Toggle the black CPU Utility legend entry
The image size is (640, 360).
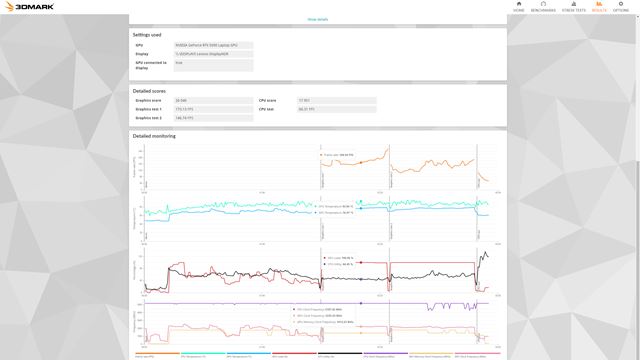click(340, 355)
